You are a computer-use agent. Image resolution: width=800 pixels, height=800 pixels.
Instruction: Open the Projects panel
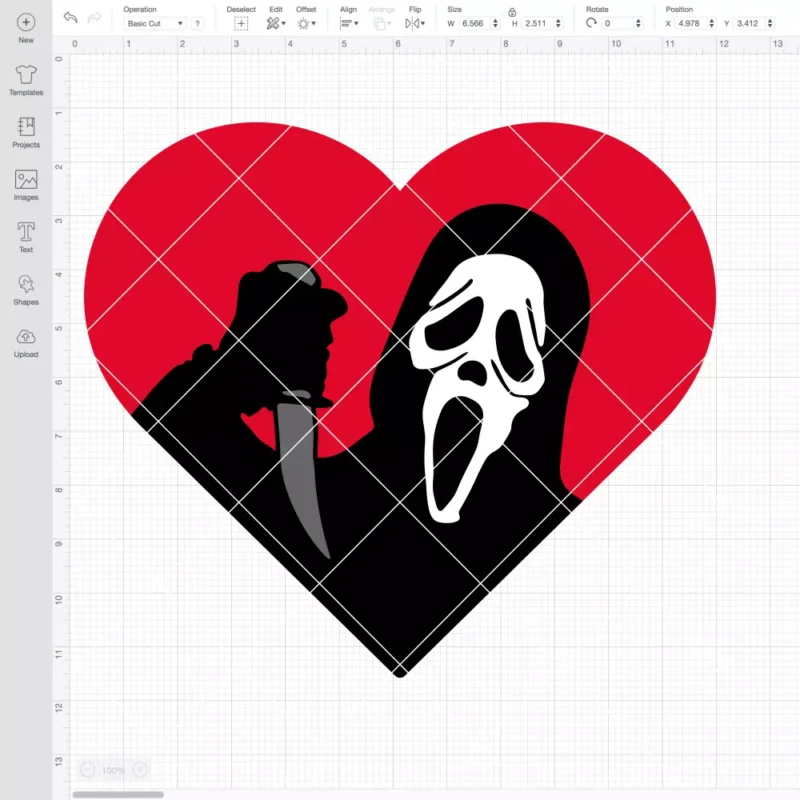pyautogui.click(x=26, y=133)
